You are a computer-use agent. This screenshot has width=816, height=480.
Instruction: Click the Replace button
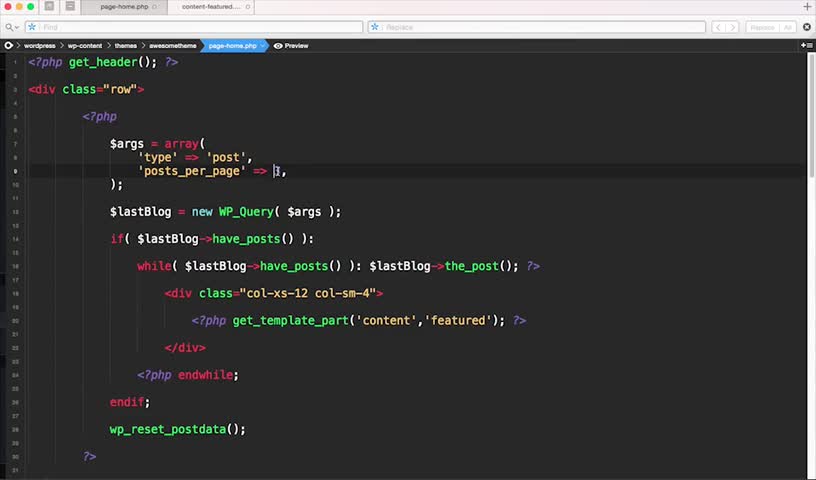point(762,27)
